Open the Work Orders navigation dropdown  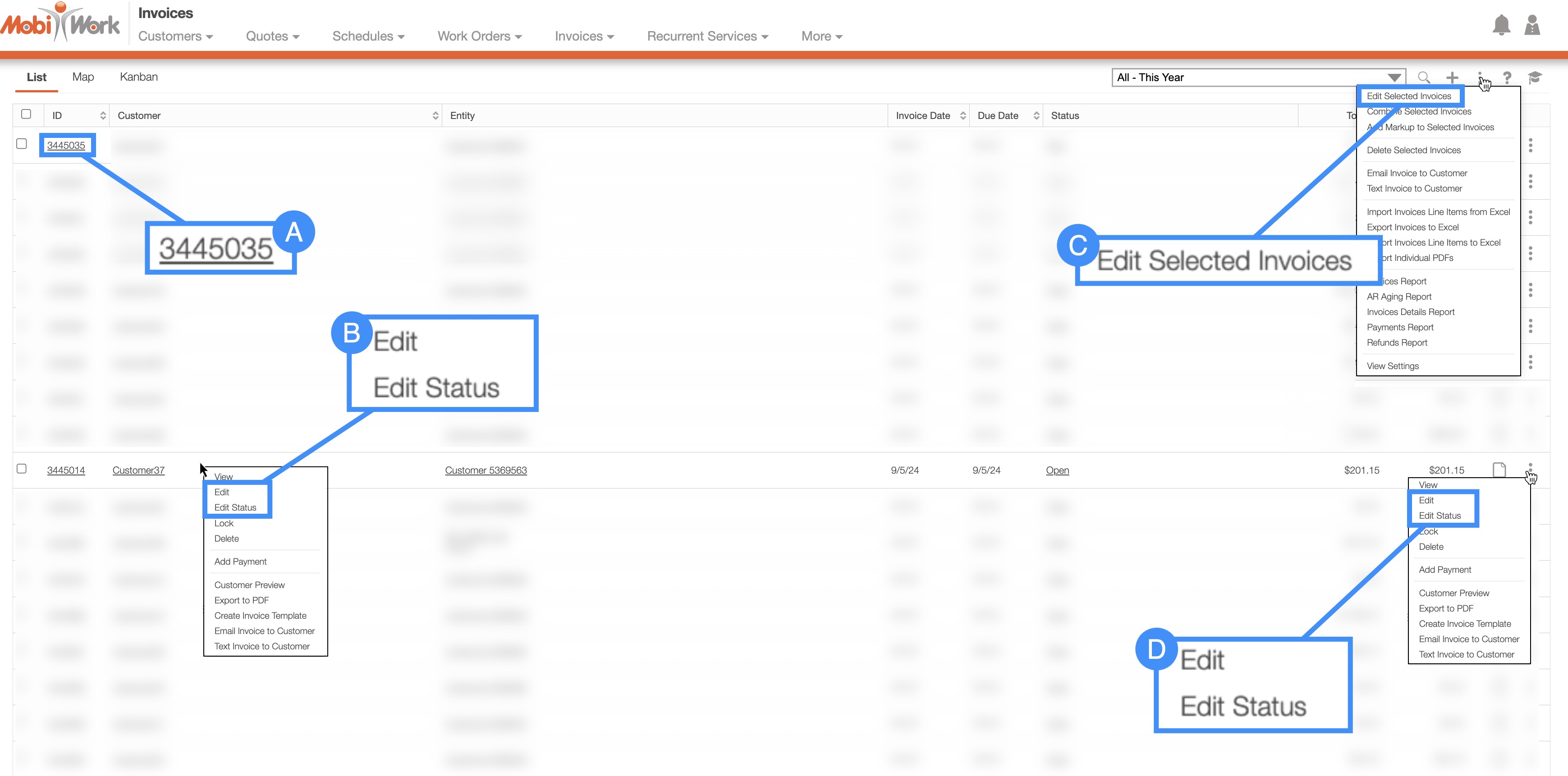(x=479, y=37)
